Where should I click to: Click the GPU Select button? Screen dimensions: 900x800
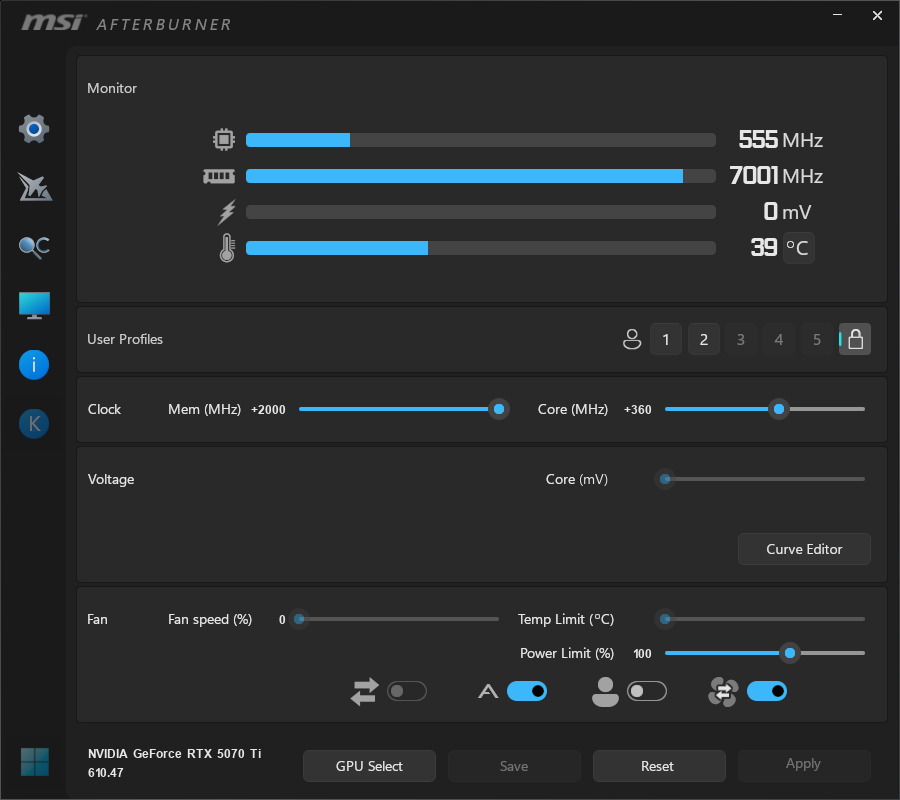click(x=369, y=766)
